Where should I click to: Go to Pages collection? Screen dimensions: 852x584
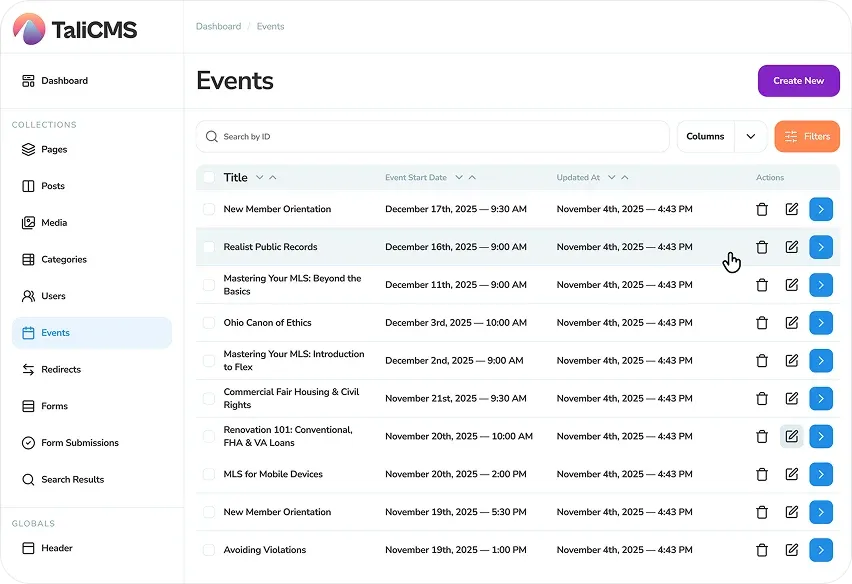[92, 149]
